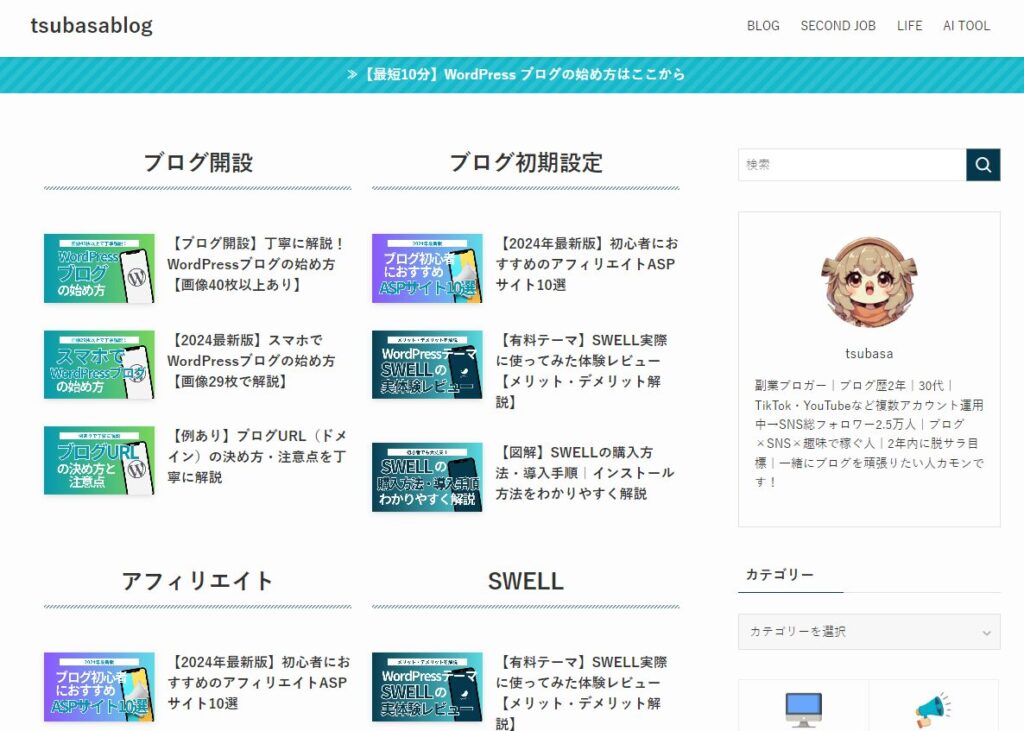Click ASPサイト10選 thumbnail under ブログ初期設定
Viewport: 1024px width, 731px height.
427,268
